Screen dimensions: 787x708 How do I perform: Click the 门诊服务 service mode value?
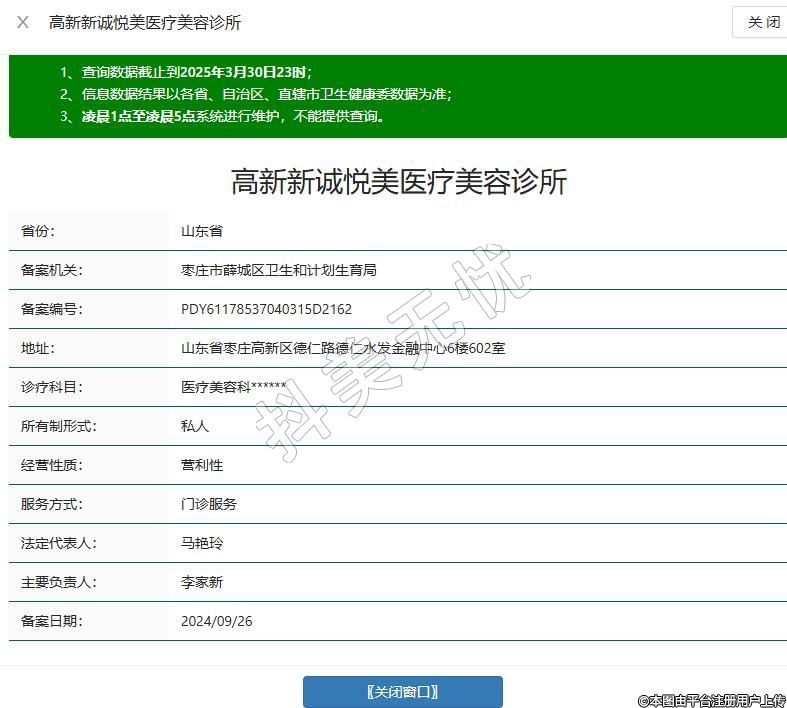tap(209, 504)
